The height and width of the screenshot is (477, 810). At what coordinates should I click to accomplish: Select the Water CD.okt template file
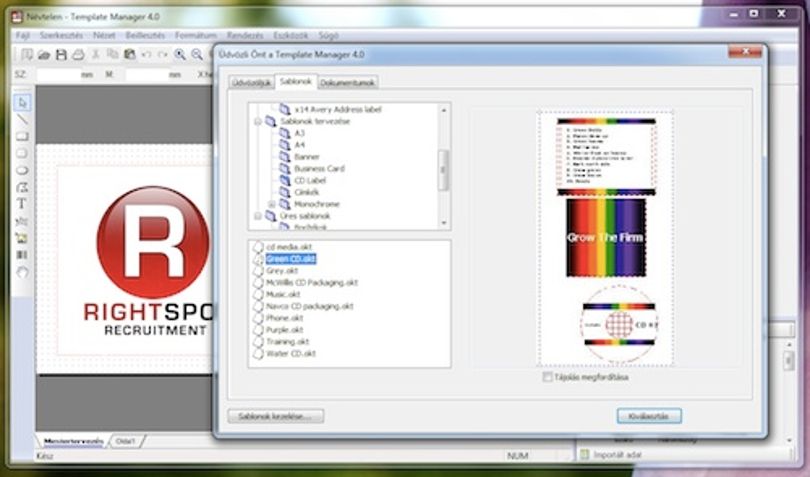[291, 354]
